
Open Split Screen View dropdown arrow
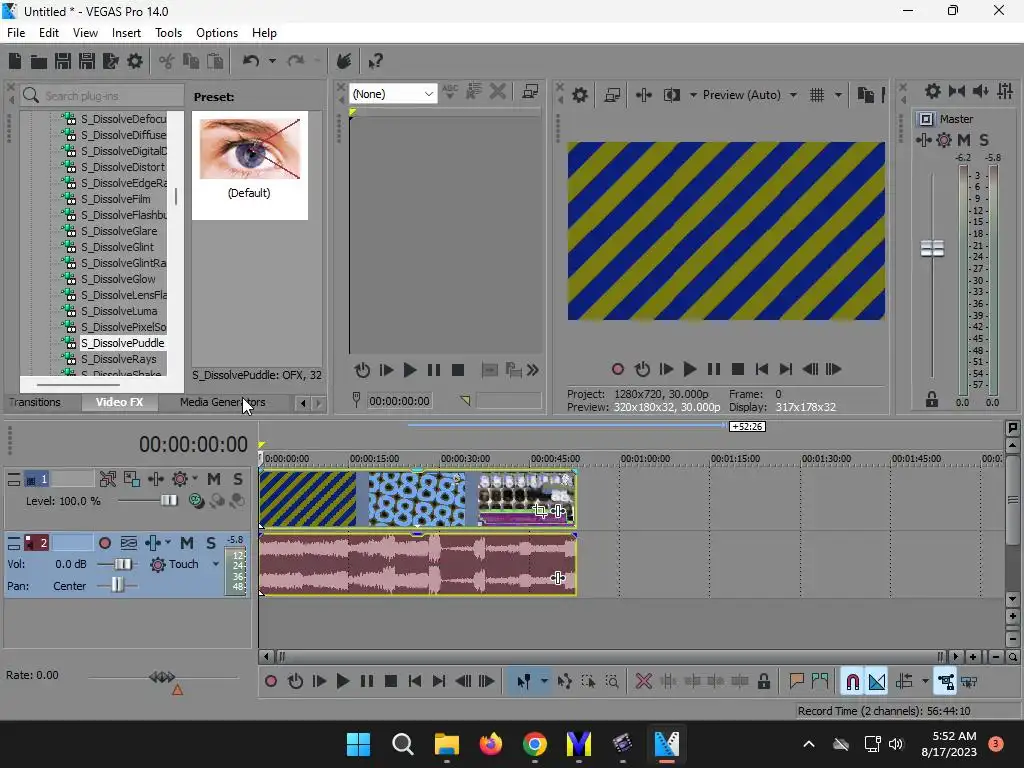click(693, 95)
